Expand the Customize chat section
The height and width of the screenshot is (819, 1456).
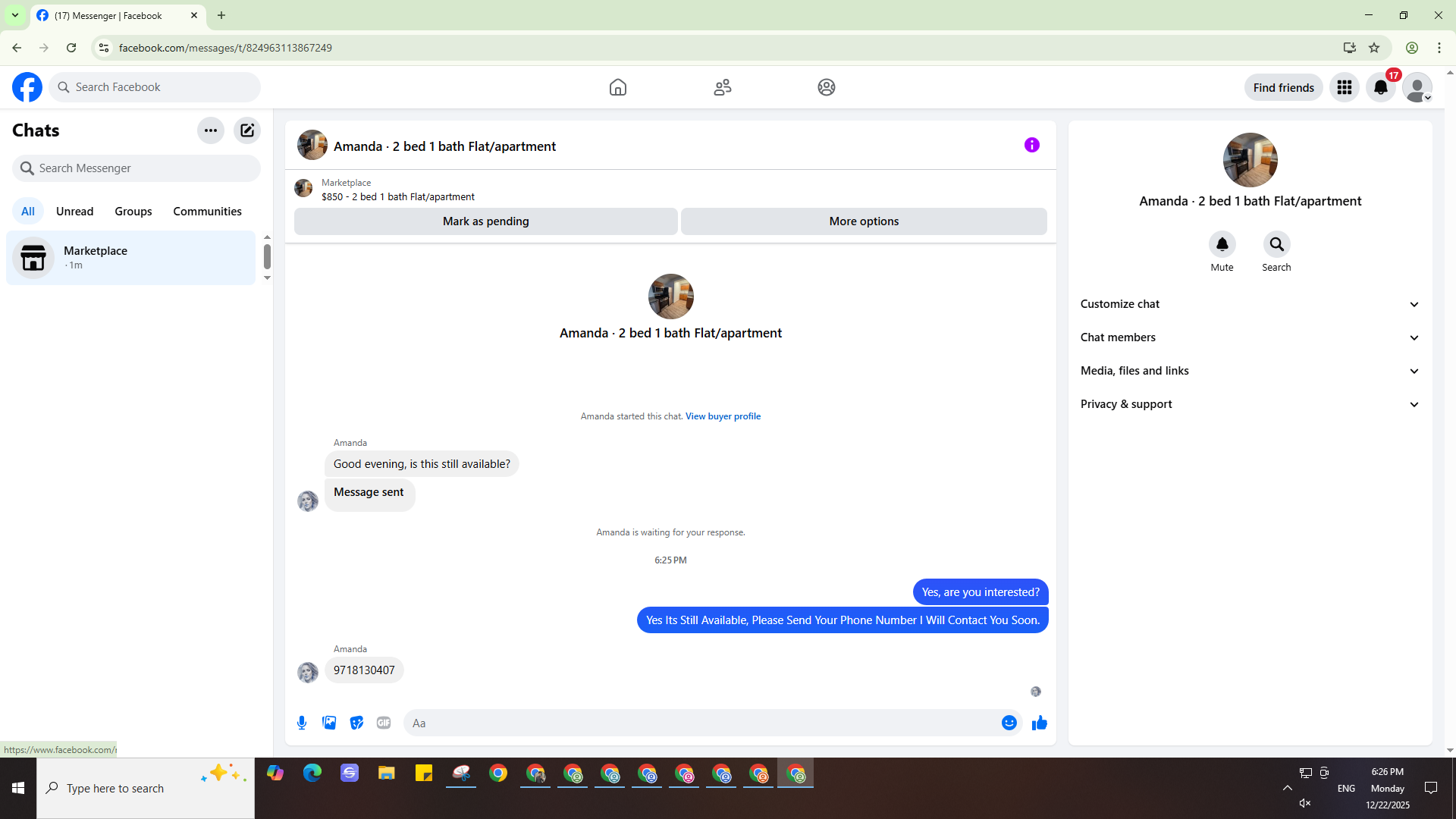[x=1250, y=304]
